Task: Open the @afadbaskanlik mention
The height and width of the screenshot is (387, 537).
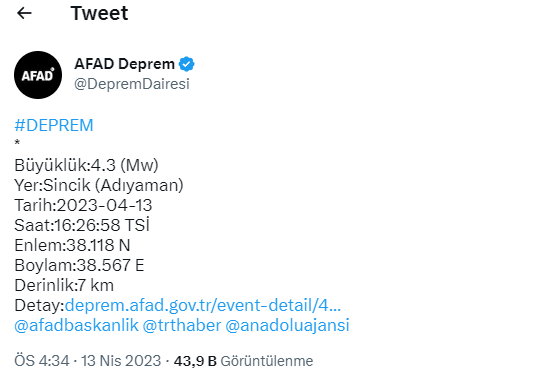Action: (76, 325)
